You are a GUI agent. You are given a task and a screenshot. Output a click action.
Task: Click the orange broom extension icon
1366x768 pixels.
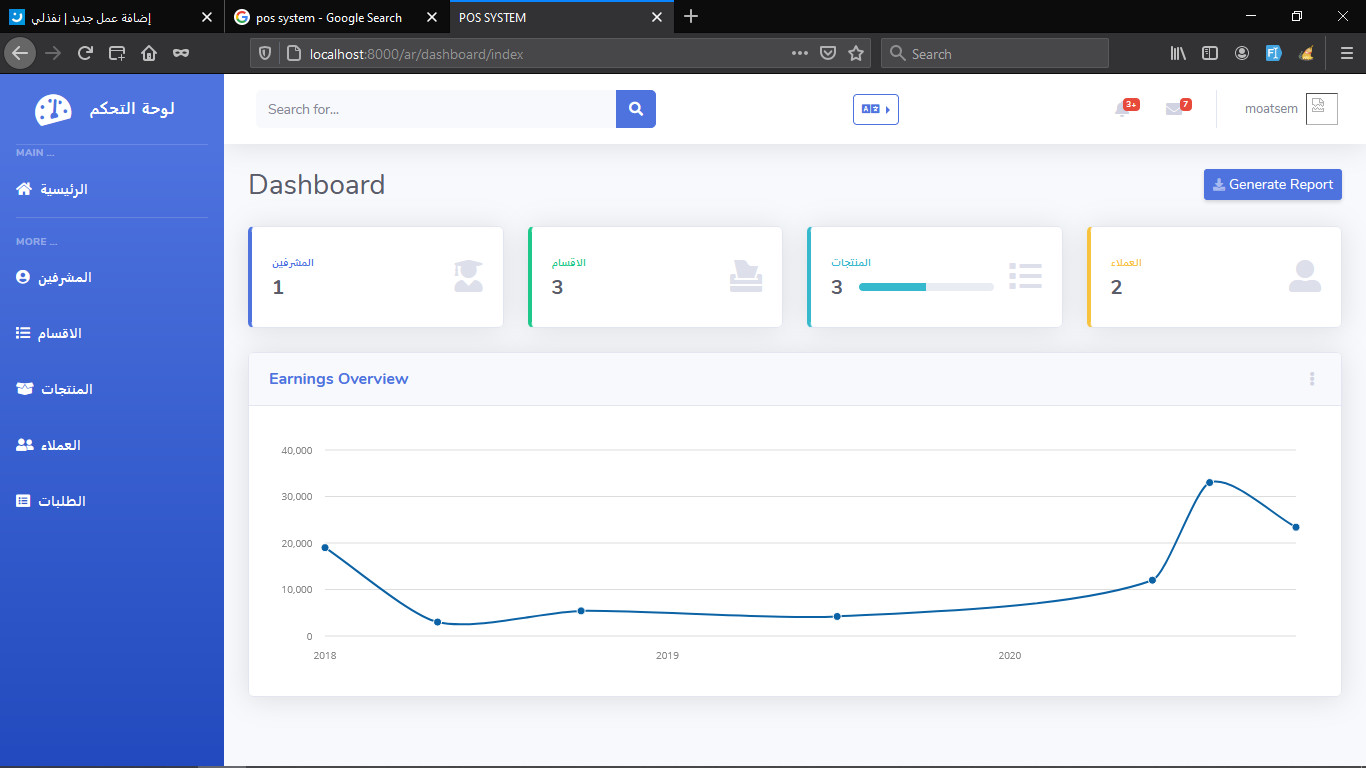tap(1306, 53)
